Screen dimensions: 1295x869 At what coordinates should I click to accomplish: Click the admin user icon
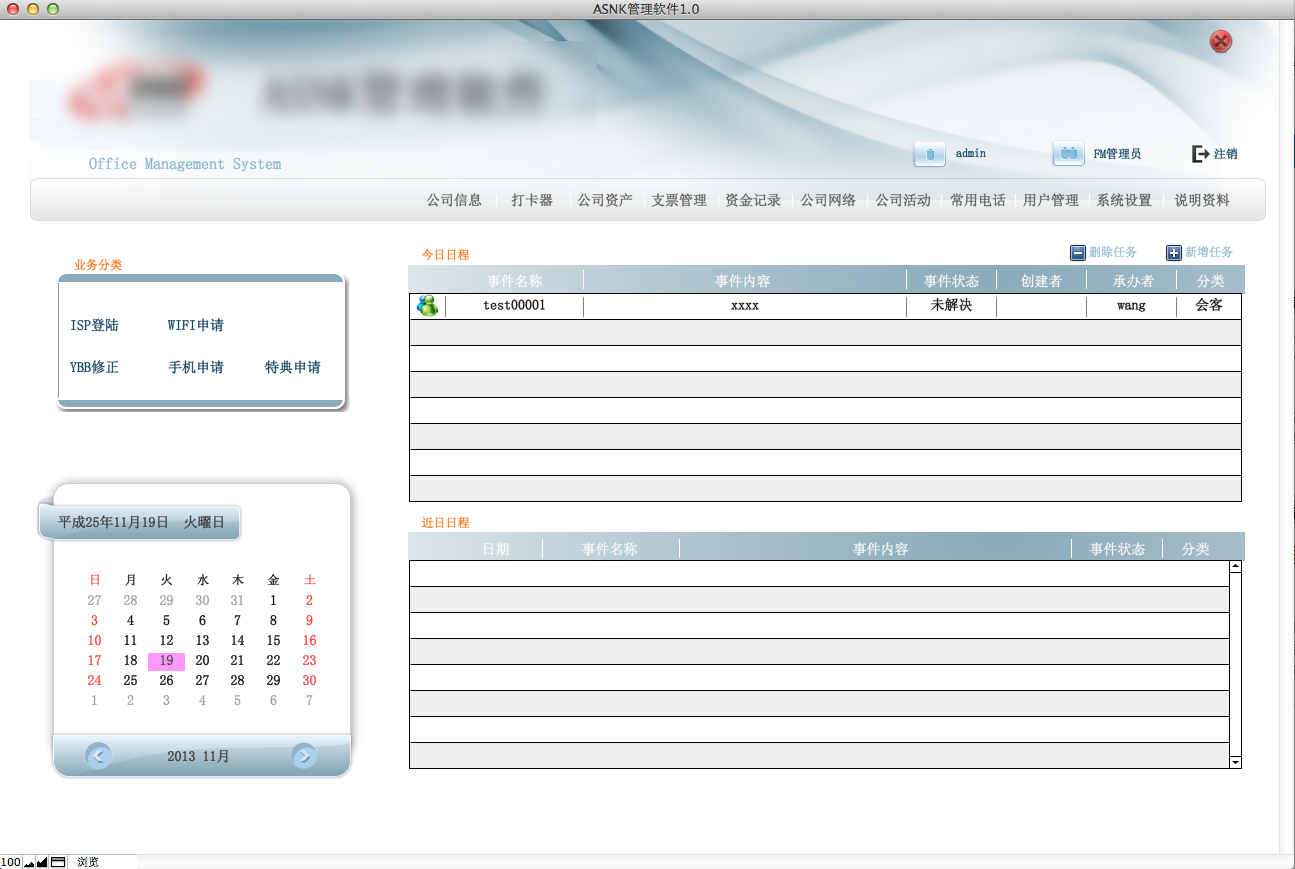tap(929, 154)
